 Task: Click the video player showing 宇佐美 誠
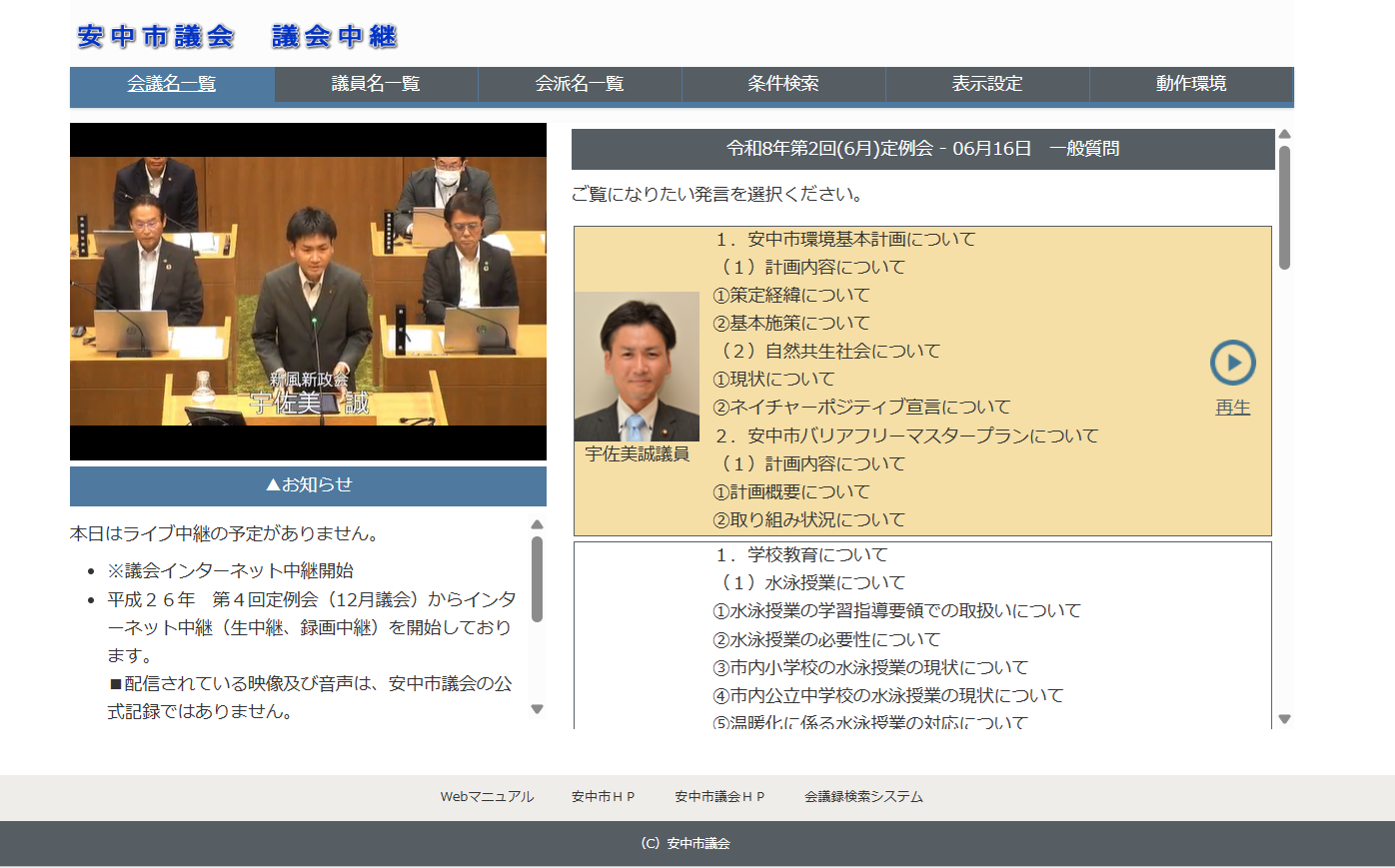click(x=308, y=292)
